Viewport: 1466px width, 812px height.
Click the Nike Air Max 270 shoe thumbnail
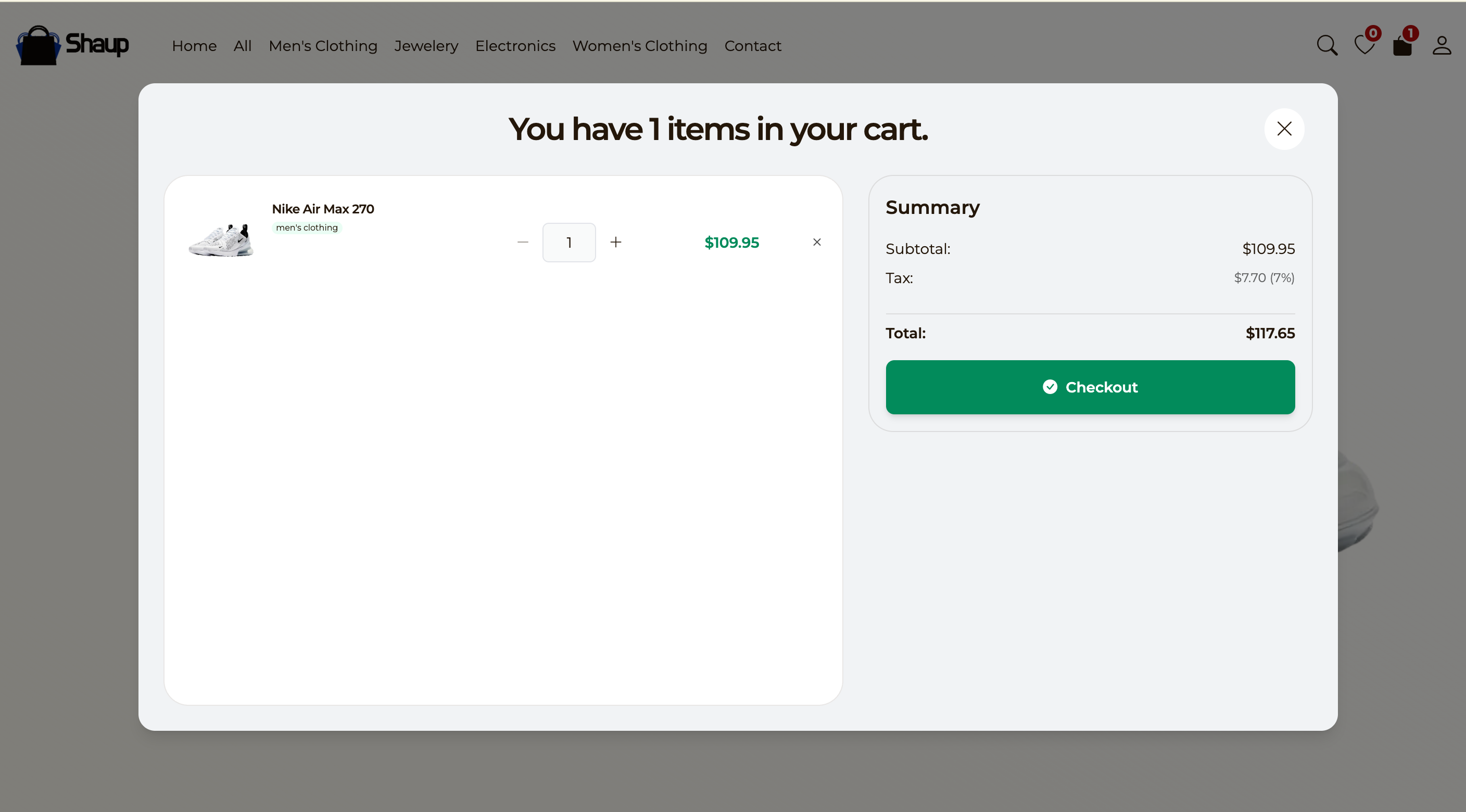[x=221, y=240]
